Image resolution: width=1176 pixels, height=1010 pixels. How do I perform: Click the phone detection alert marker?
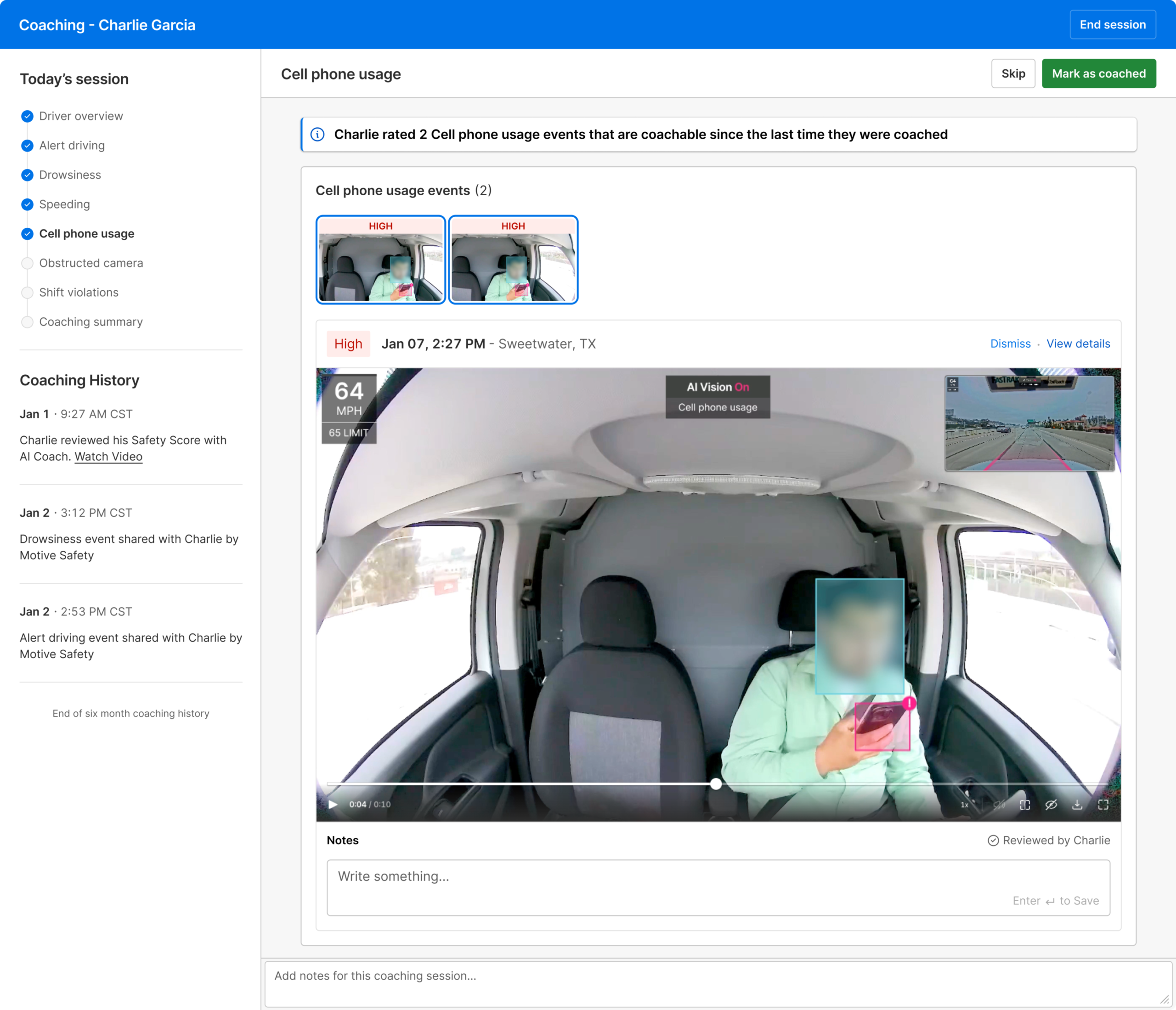[909, 703]
